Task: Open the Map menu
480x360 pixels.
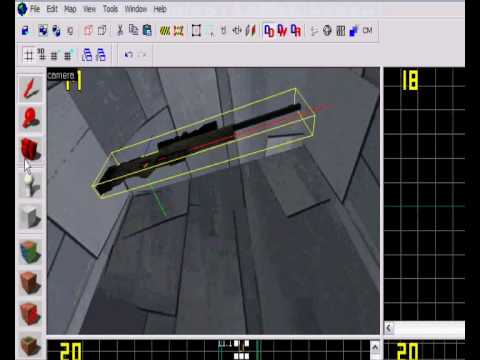Action: click(x=70, y=9)
